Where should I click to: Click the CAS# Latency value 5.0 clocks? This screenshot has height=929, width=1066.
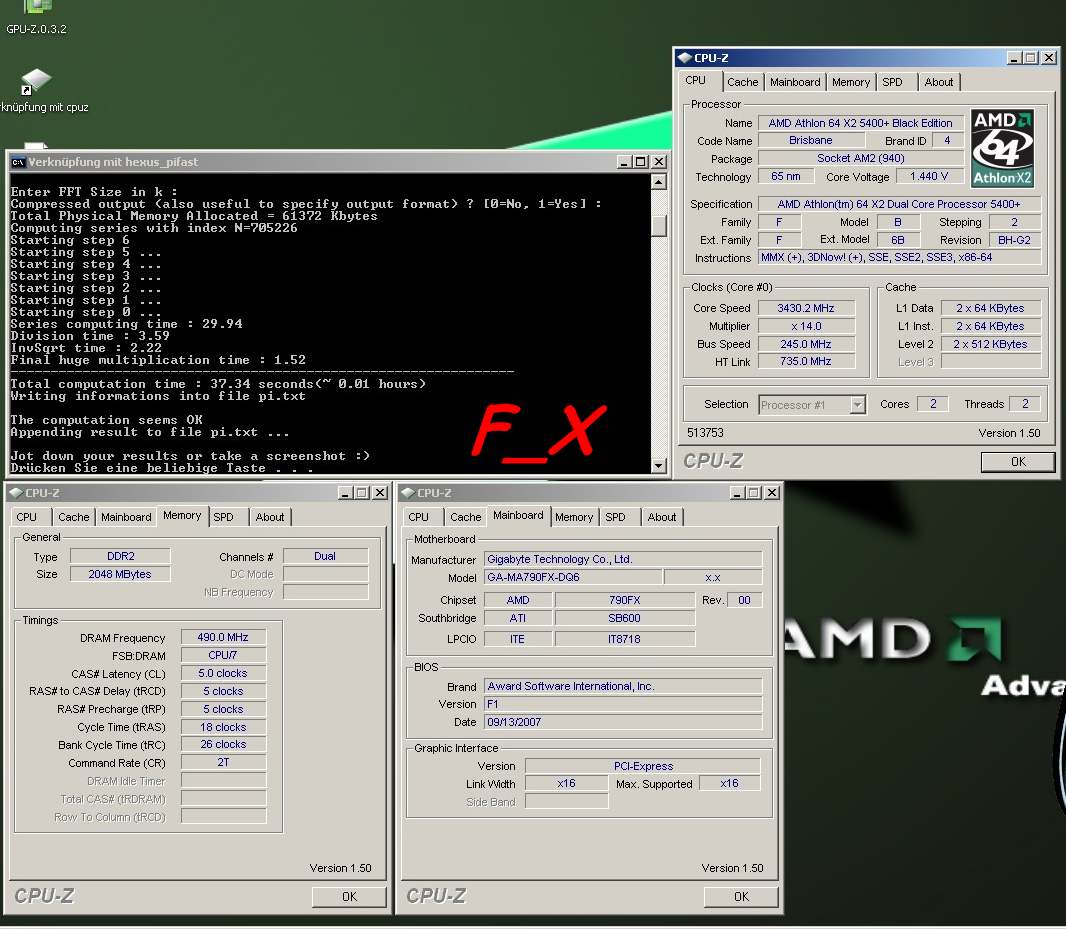click(223, 673)
